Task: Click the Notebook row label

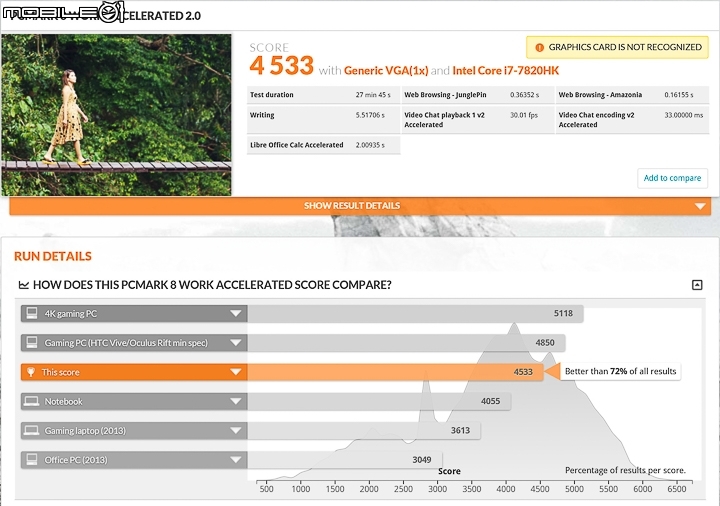Action: click(x=63, y=401)
